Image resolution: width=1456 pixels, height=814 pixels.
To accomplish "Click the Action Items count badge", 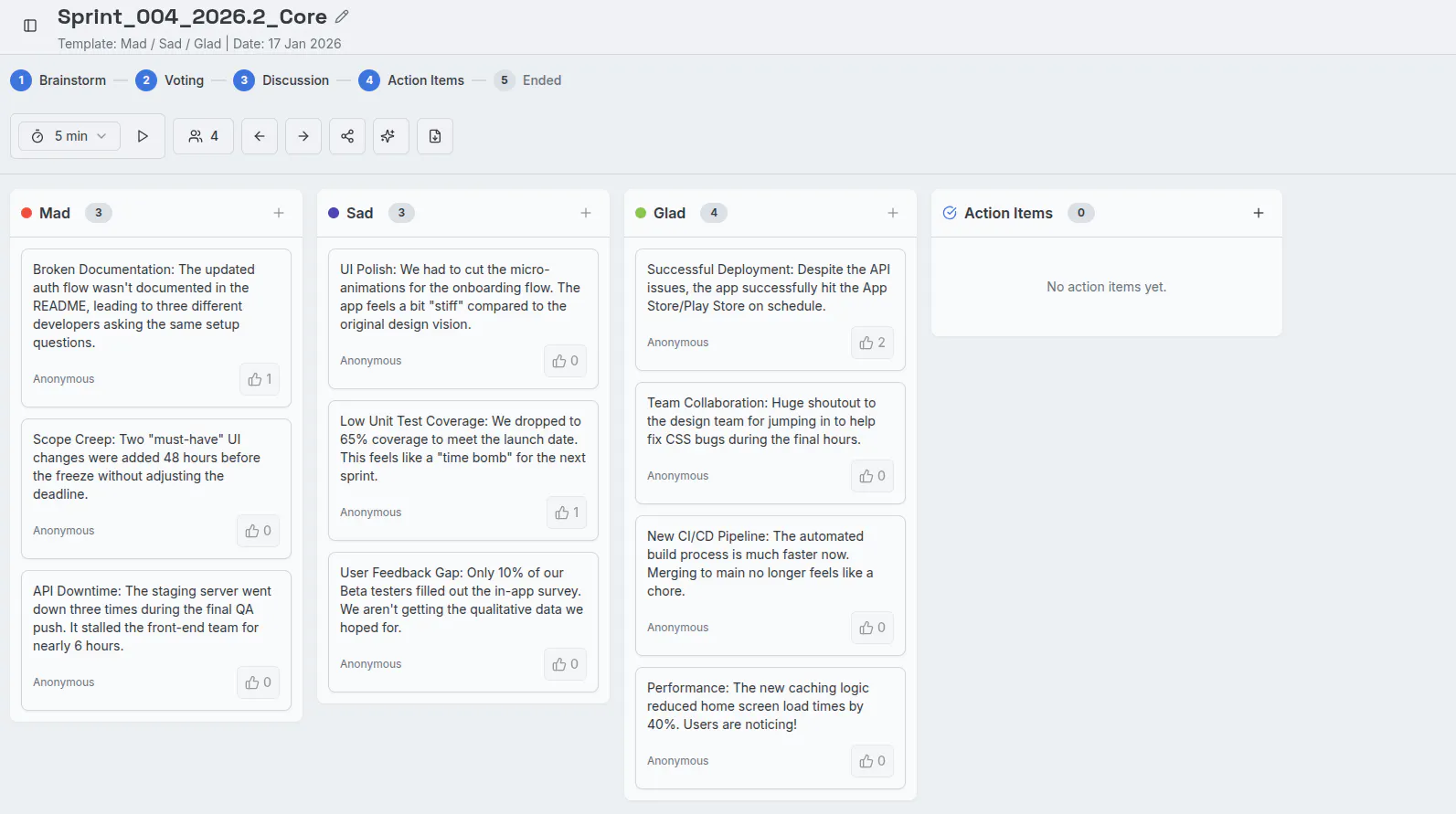I will tap(1081, 213).
